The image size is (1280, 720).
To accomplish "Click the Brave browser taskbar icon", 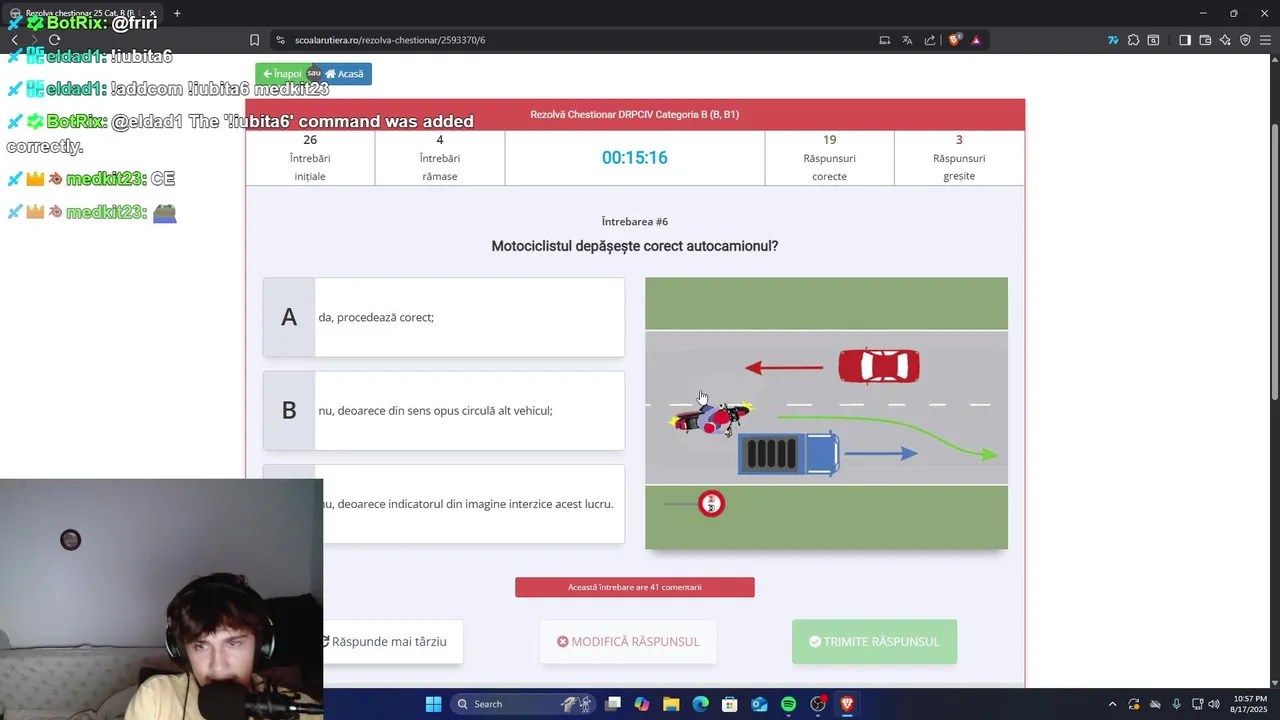I will point(847,704).
